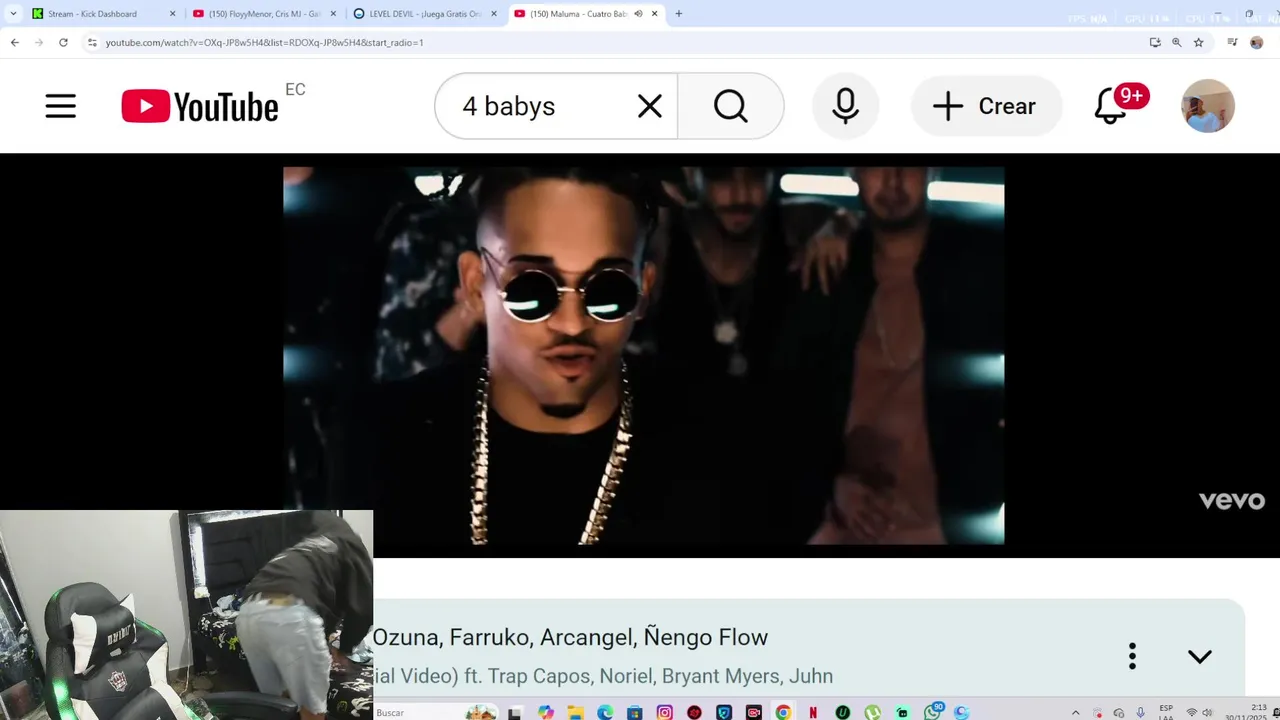
Task: Show hidden system tray icons chevron
Action: coord(1076,713)
